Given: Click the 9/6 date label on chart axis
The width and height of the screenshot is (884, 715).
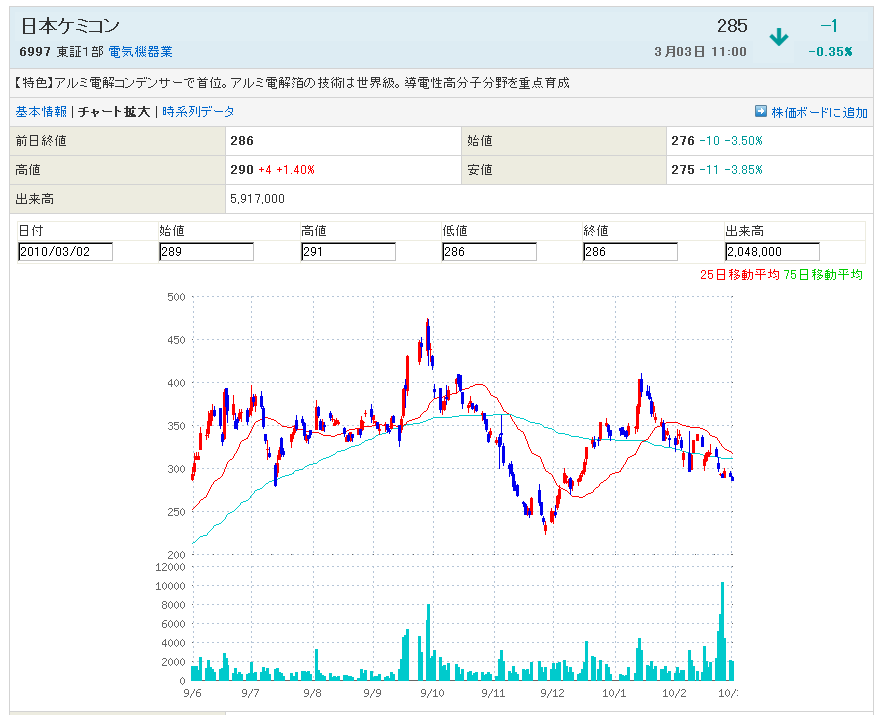Looking at the screenshot, I should [x=192, y=693].
